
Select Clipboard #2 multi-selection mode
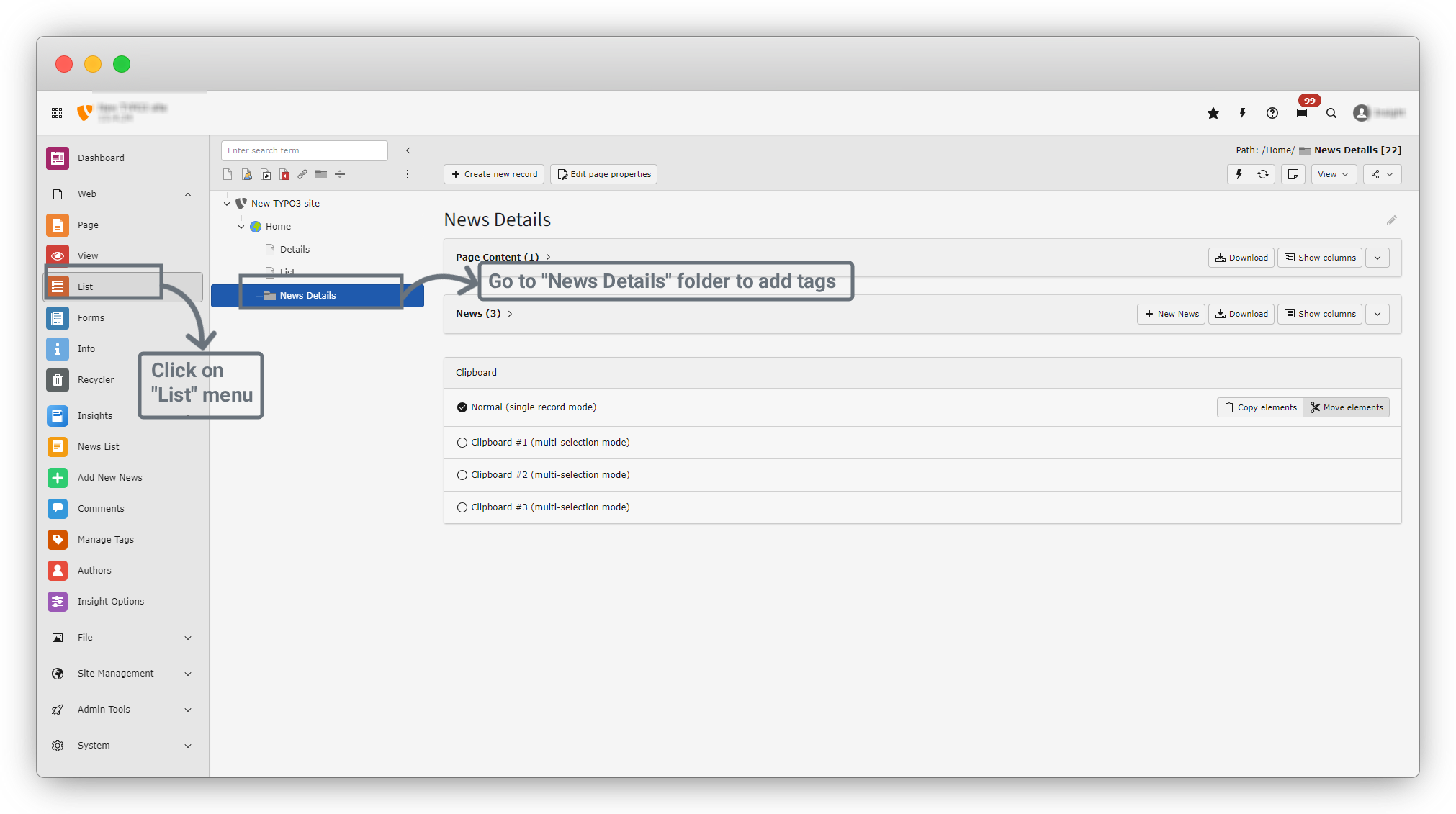tap(462, 475)
